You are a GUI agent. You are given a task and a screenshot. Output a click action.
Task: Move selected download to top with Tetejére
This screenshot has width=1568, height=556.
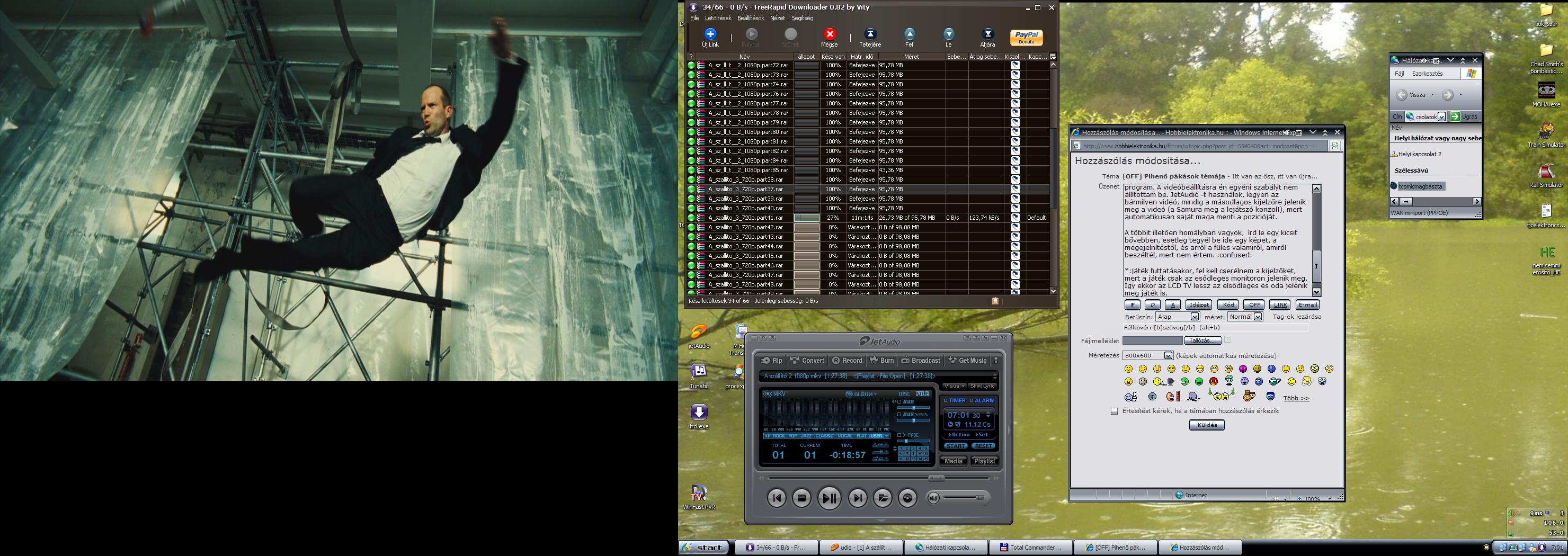click(x=870, y=37)
